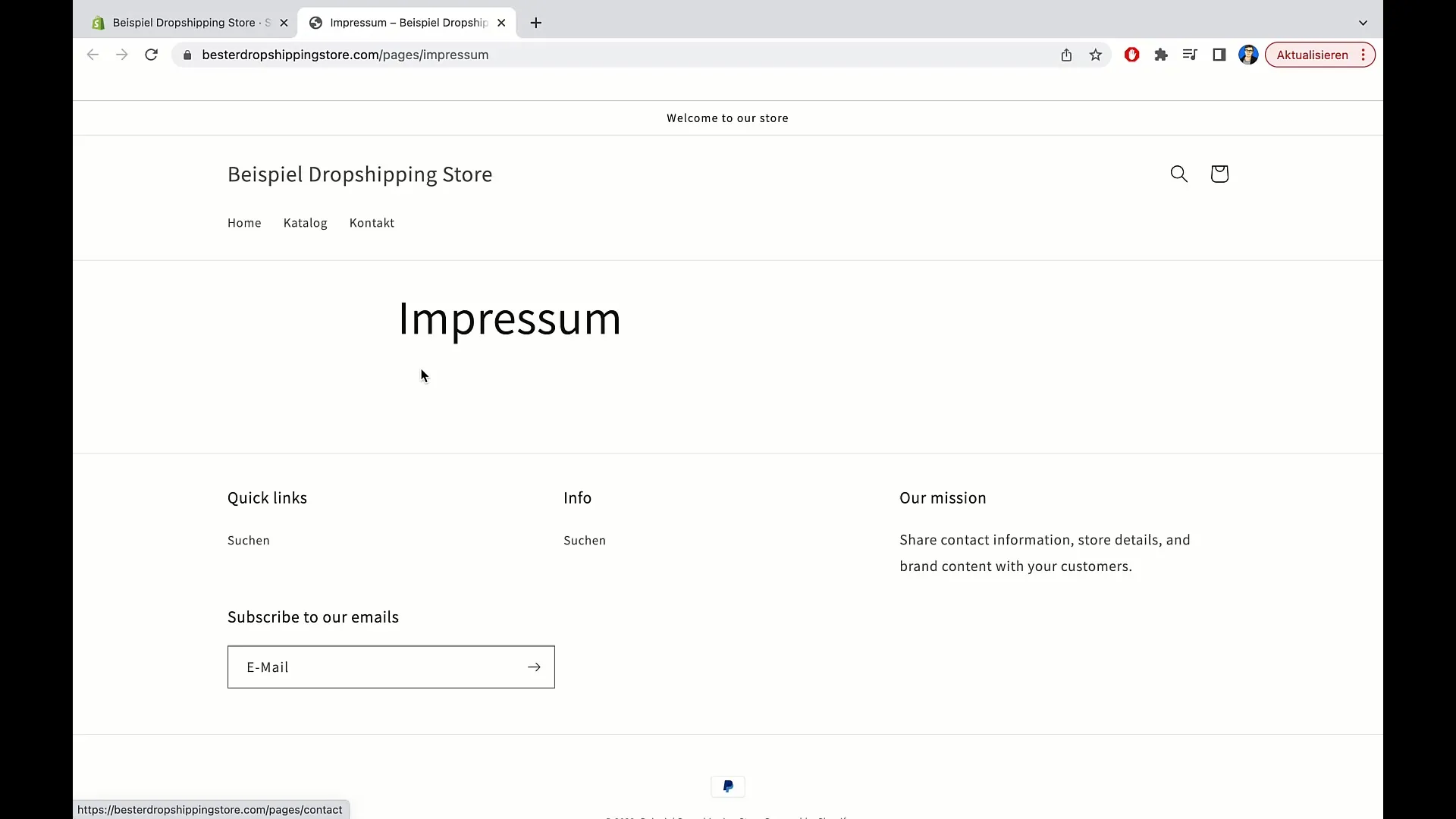Open the shopping cart icon
Screen dimensions: 1456x819
click(x=1219, y=174)
